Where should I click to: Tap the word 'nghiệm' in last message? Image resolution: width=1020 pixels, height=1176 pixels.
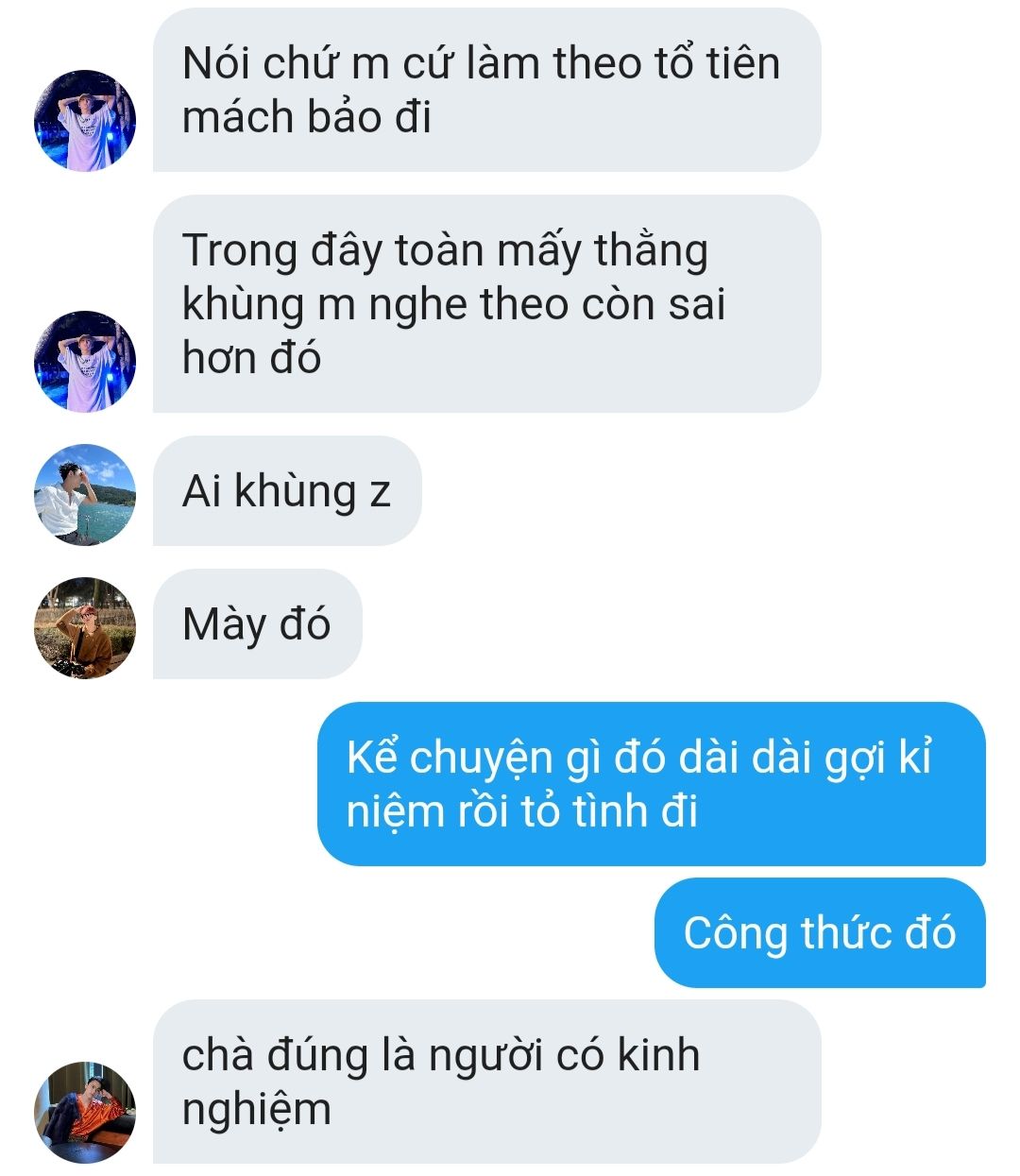coord(256,1110)
